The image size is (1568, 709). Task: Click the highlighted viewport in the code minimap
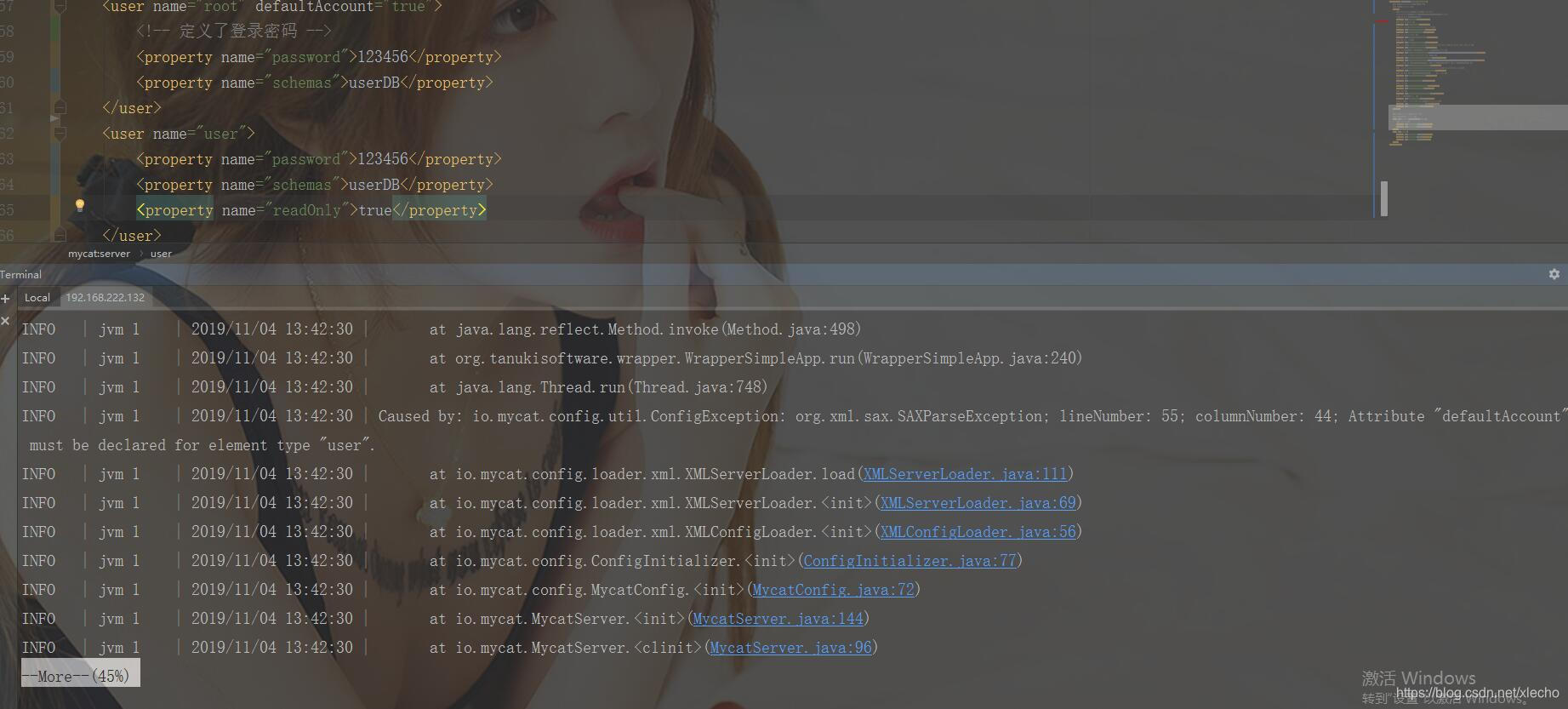click(x=1478, y=117)
